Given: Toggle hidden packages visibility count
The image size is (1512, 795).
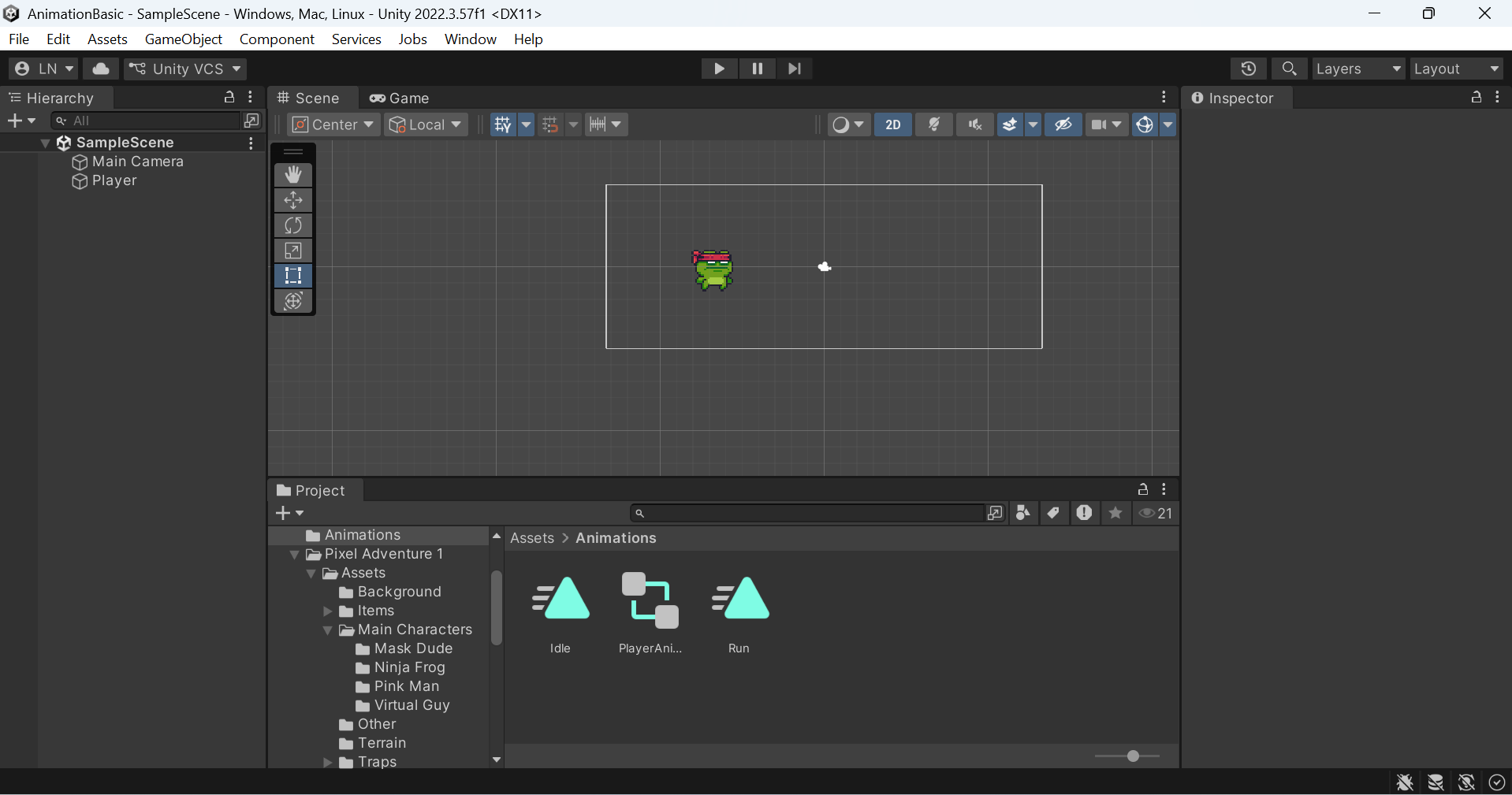Looking at the screenshot, I should pyautogui.click(x=1156, y=513).
